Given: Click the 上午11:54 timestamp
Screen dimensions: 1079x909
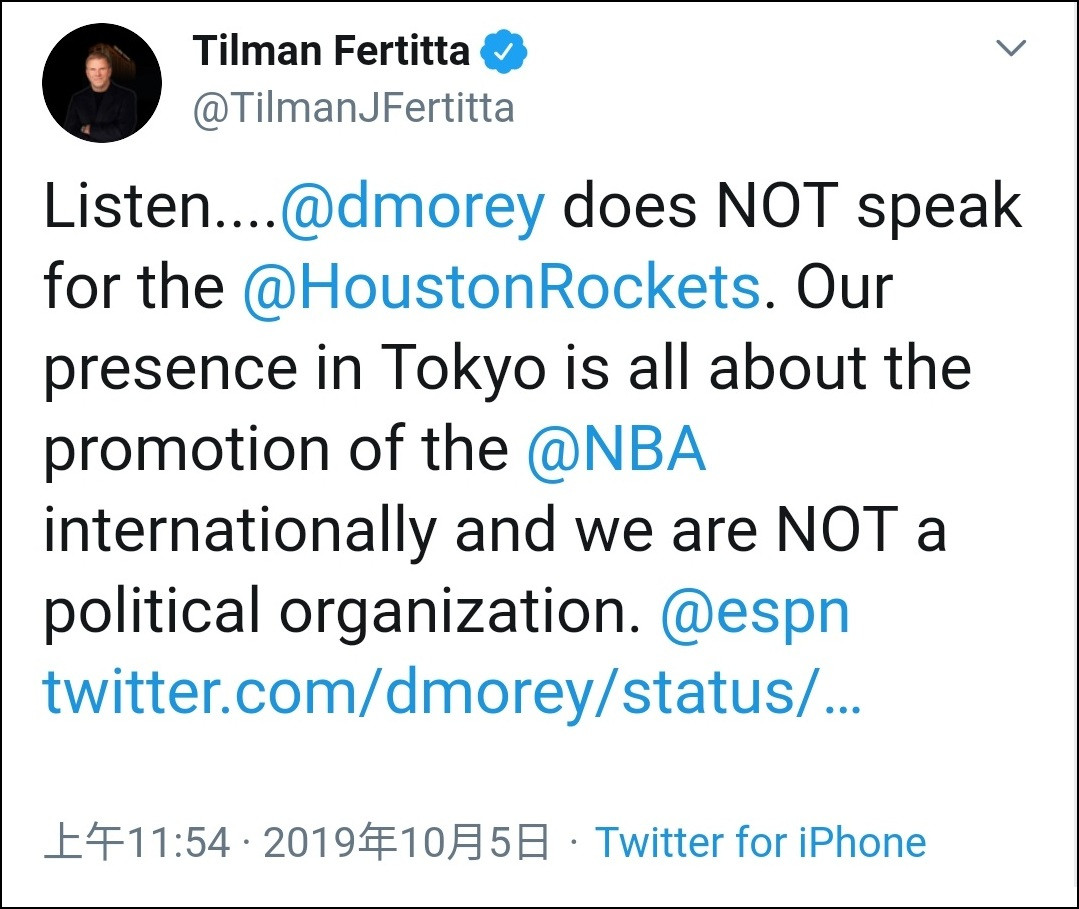Looking at the screenshot, I should [x=138, y=843].
